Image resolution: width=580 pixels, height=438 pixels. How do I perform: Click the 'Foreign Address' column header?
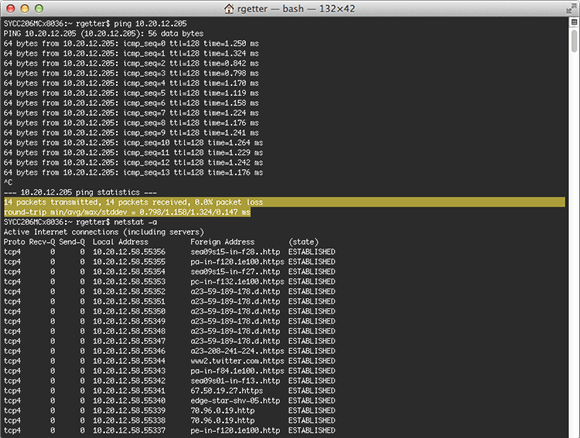pyautogui.click(x=222, y=242)
